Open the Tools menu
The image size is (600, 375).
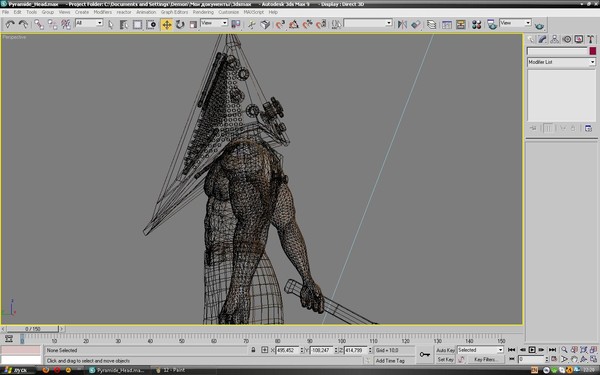point(31,12)
